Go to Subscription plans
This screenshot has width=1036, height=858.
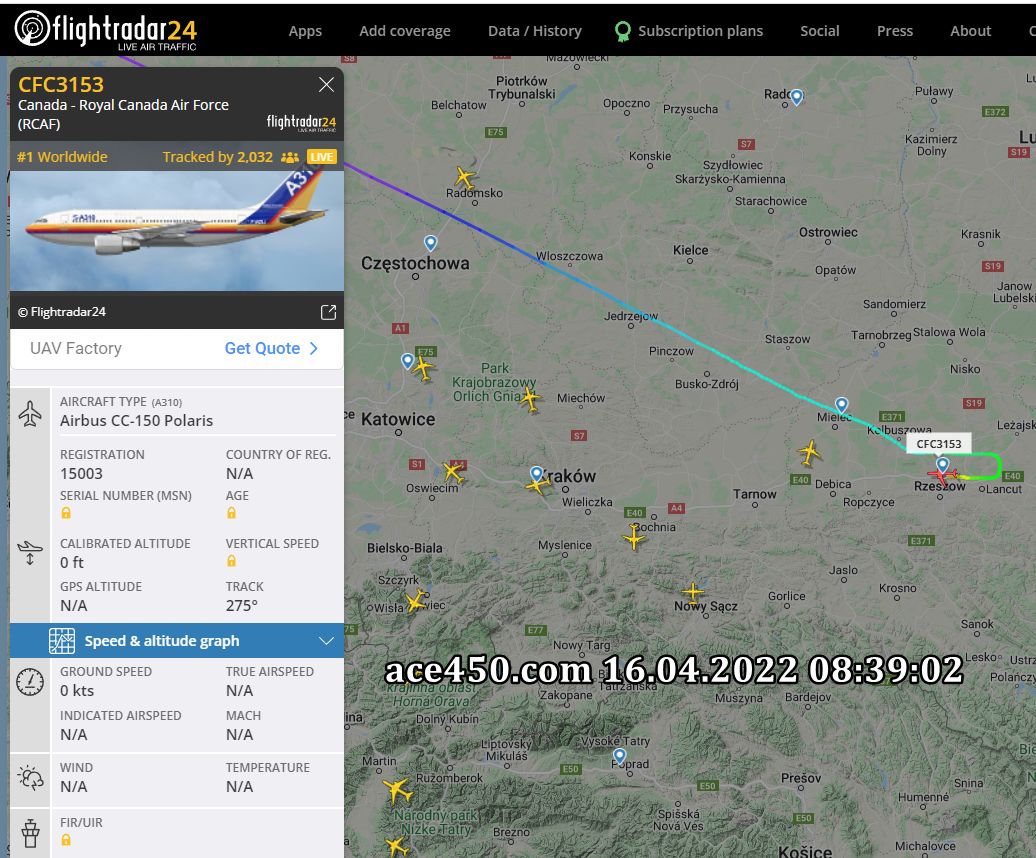(689, 31)
